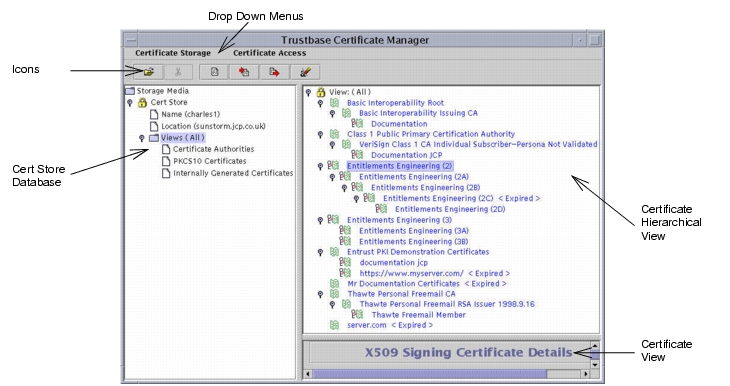Screen dimensions: 730x386
Task: Collapse the Entitlements Engineering (2C) handle
Action: pos(357,199)
